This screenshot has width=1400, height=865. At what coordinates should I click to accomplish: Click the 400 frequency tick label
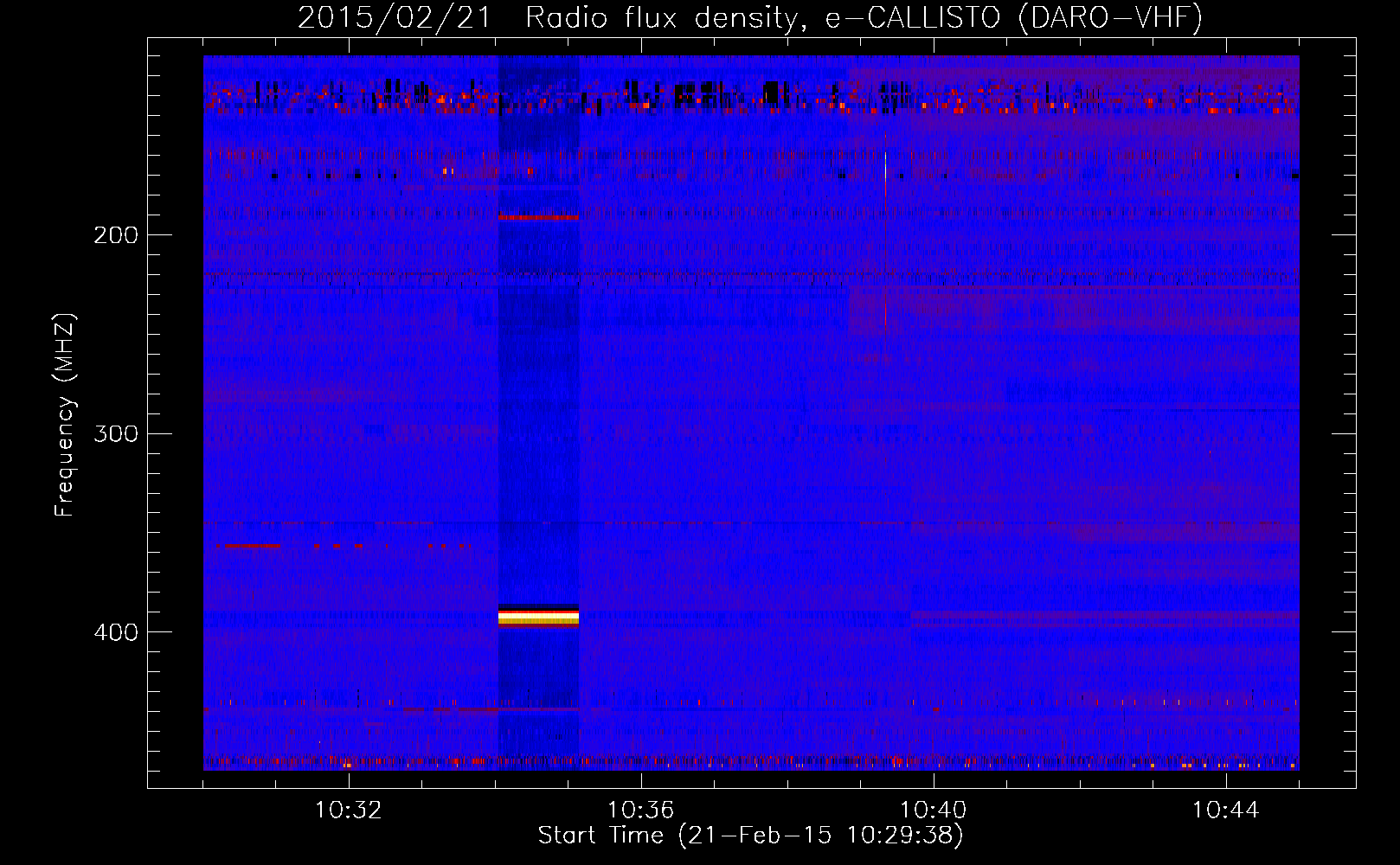point(116,632)
